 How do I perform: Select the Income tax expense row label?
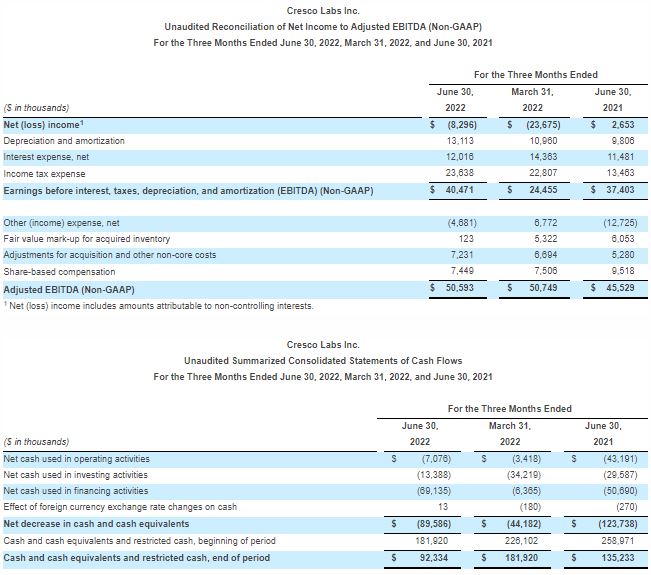[x=44, y=173]
